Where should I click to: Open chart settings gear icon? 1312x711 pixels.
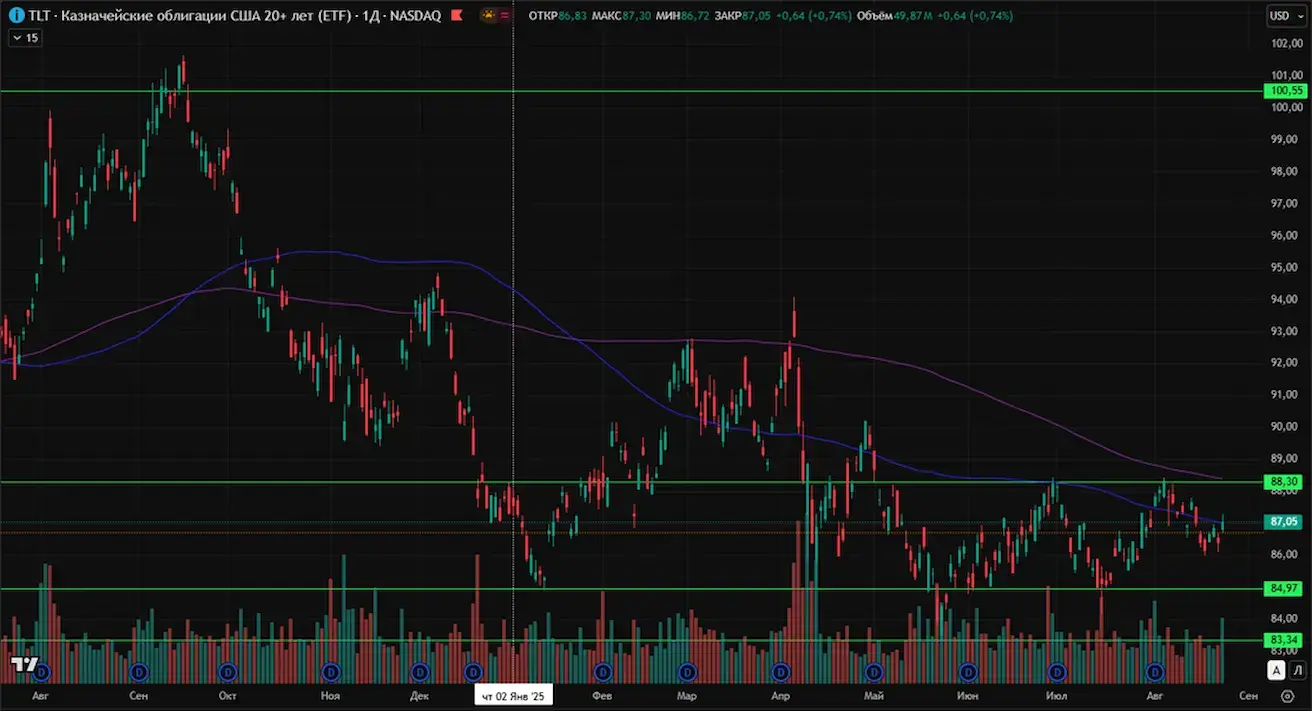pyautogui.click(x=1287, y=695)
